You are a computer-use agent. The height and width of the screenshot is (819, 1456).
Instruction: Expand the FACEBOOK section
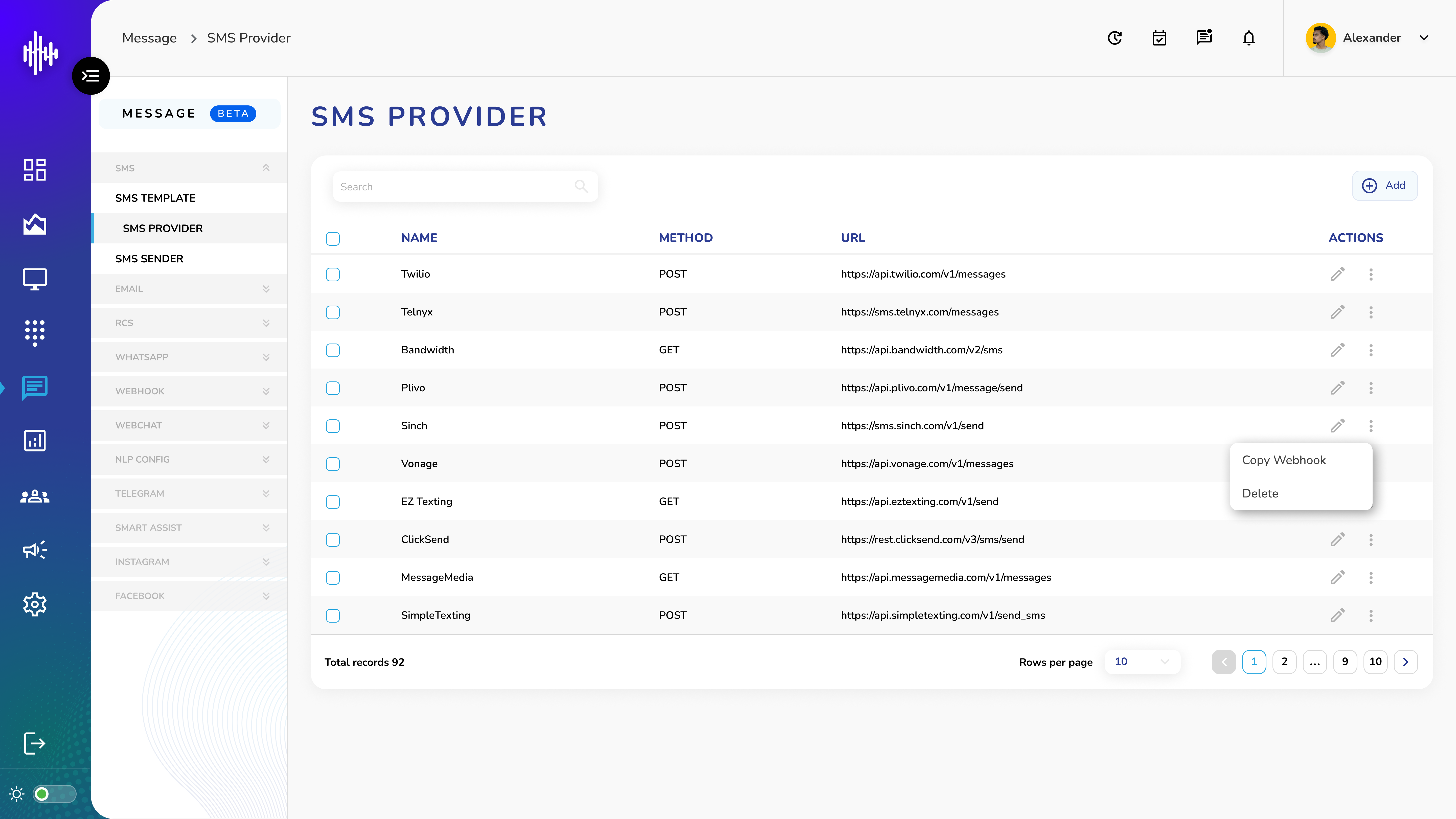(x=189, y=596)
